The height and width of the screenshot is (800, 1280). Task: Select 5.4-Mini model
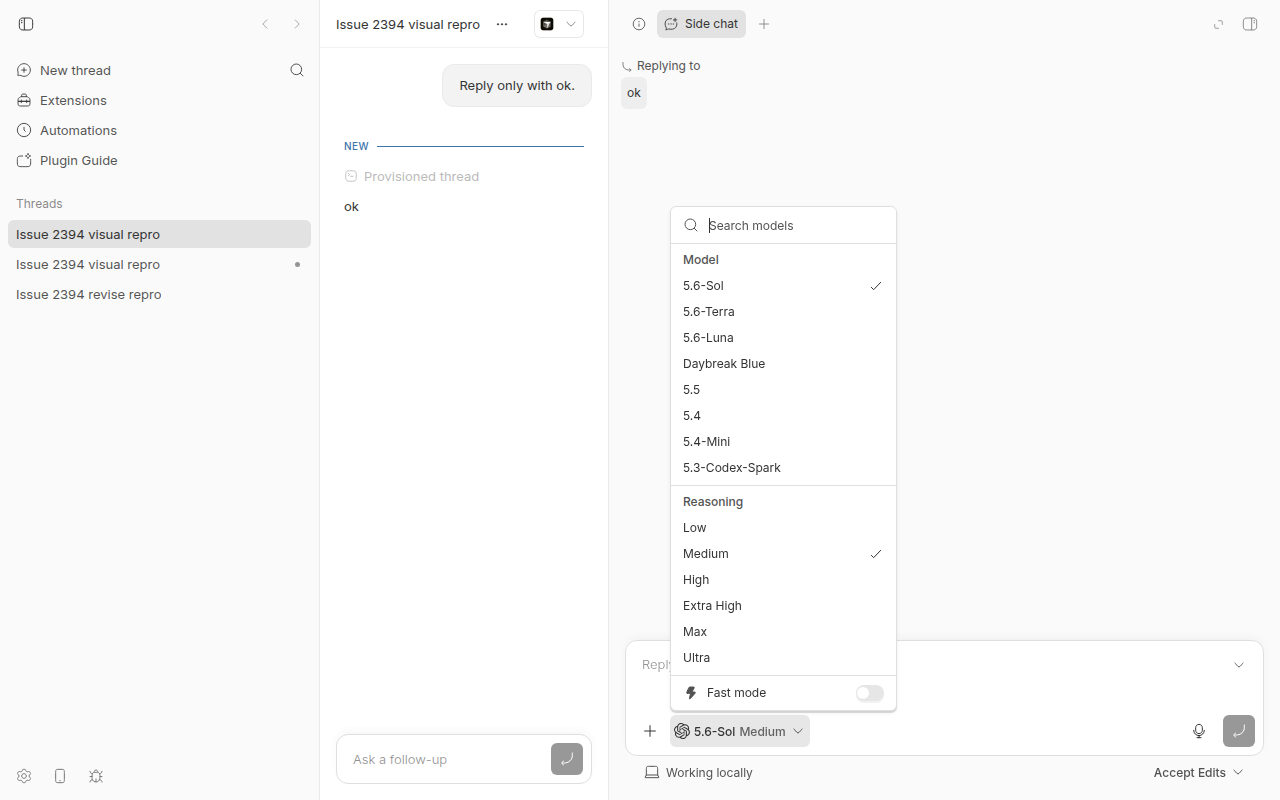point(783,442)
